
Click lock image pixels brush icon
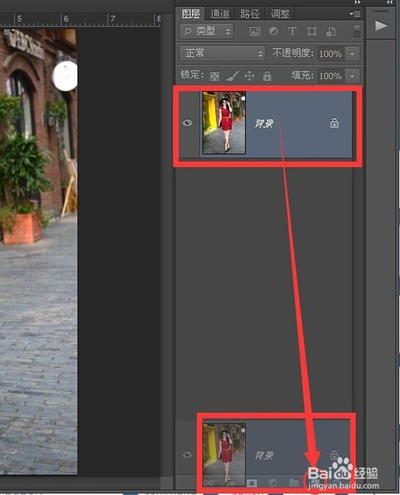coord(233,76)
